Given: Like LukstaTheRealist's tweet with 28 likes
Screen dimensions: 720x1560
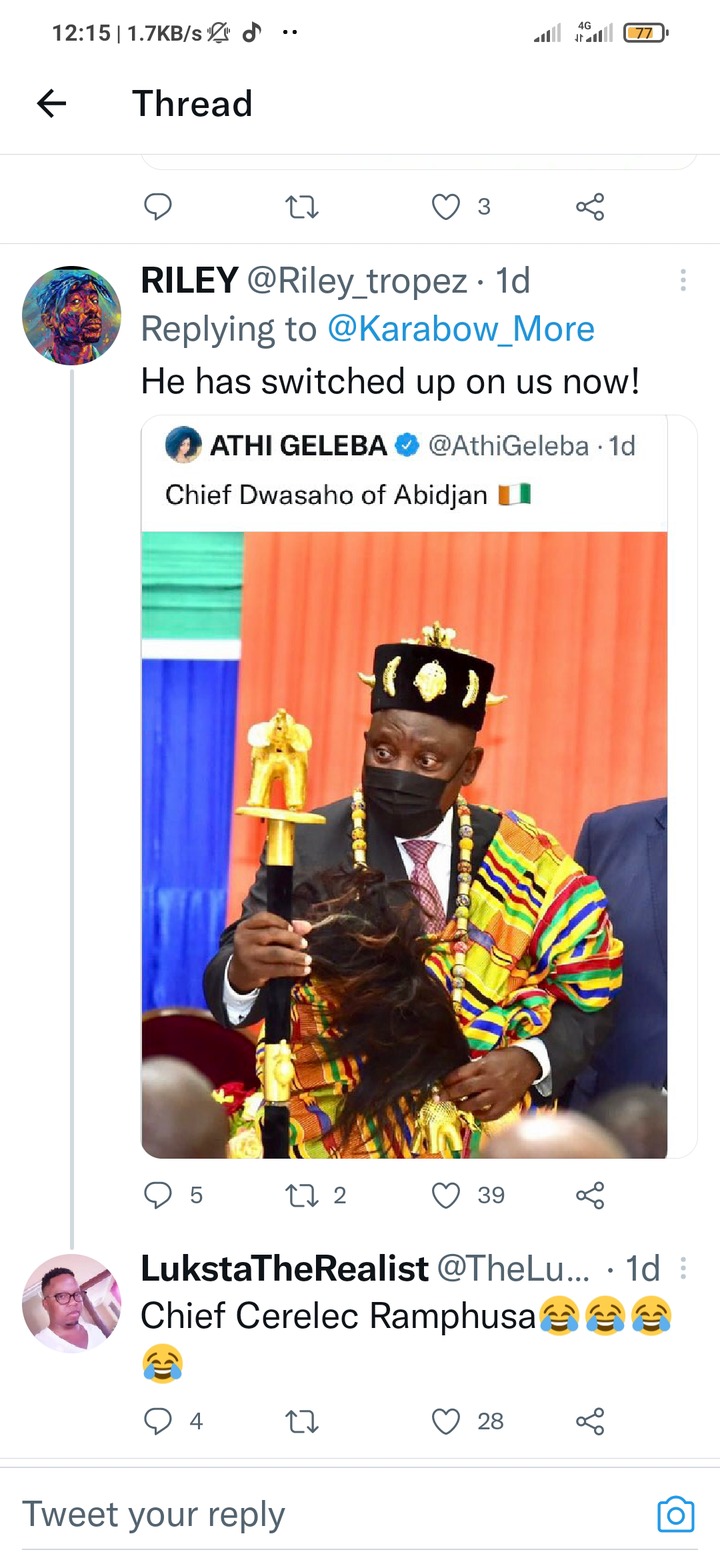Looking at the screenshot, I should [446, 1421].
